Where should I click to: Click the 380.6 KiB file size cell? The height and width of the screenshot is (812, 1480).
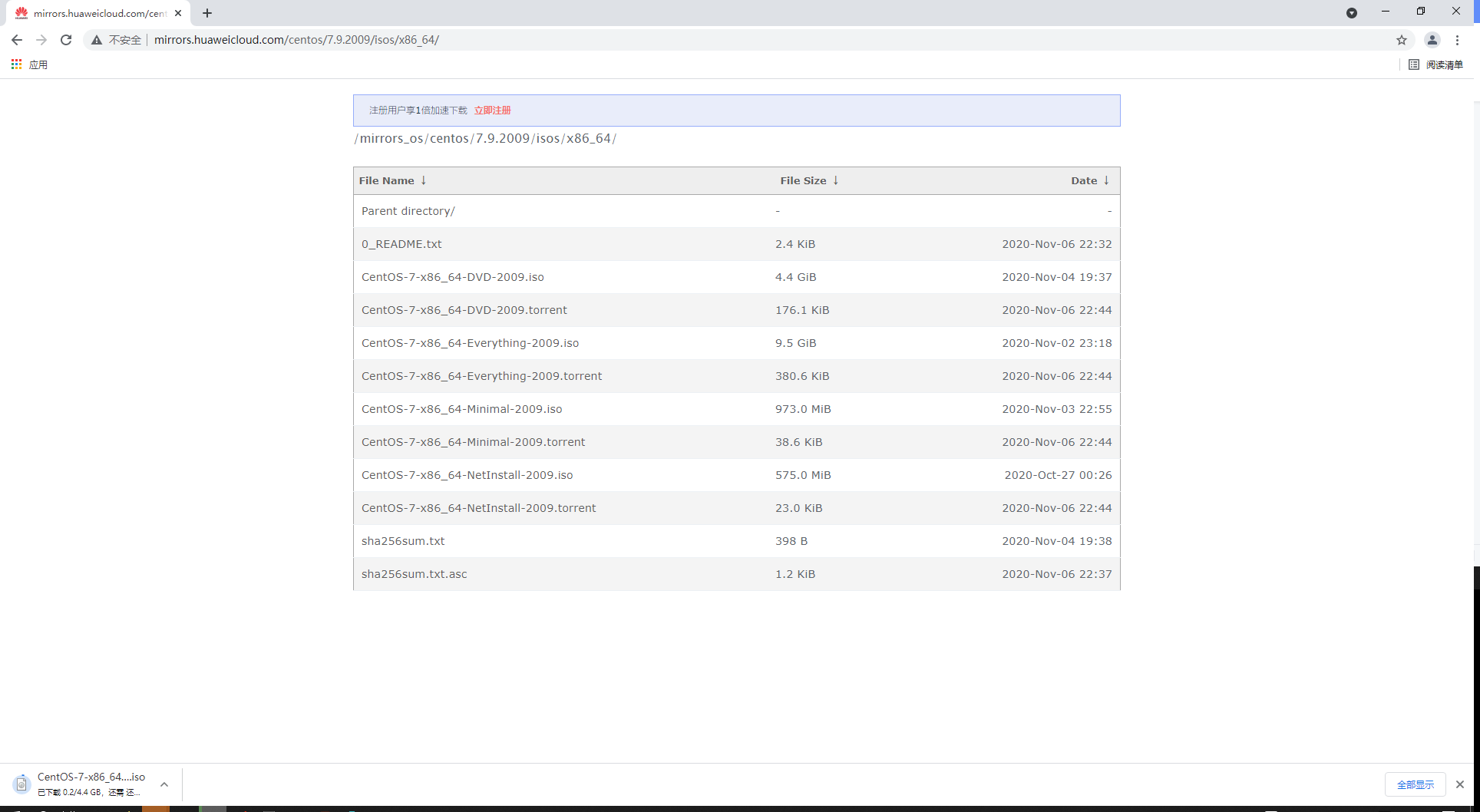pos(802,376)
